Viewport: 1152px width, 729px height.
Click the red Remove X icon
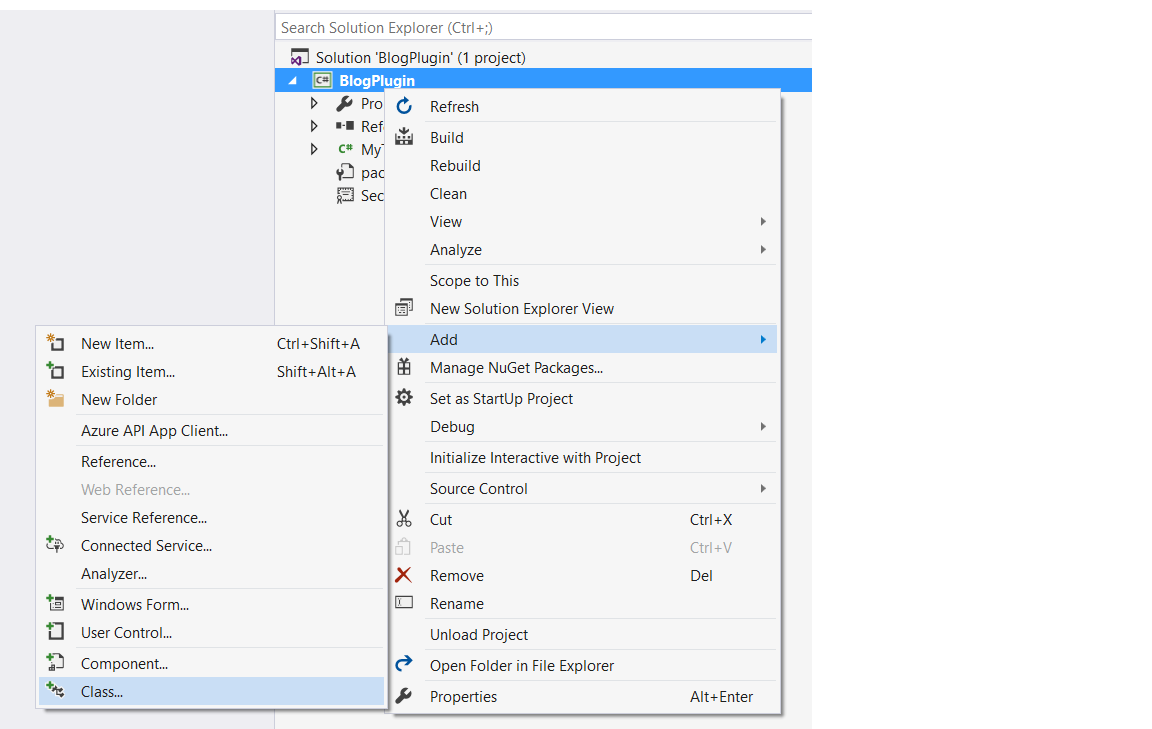pyautogui.click(x=404, y=575)
